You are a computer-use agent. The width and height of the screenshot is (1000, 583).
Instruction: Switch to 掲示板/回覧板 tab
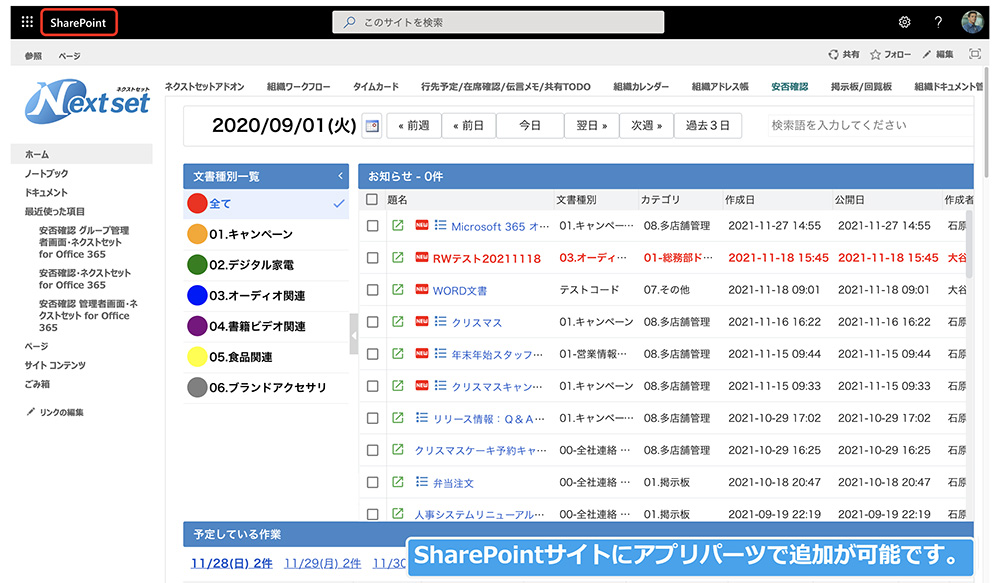[x=861, y=87]
